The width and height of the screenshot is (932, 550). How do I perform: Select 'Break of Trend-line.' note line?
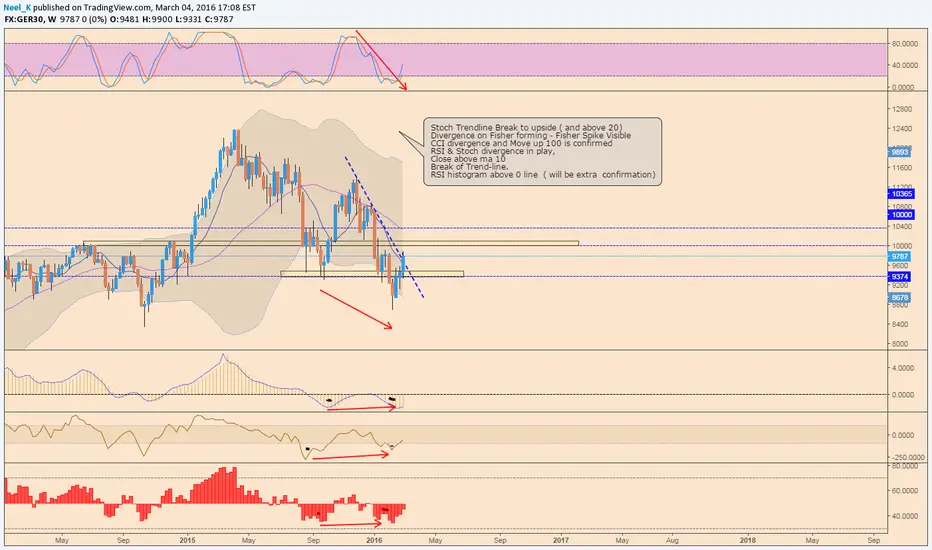coord(470,167)
